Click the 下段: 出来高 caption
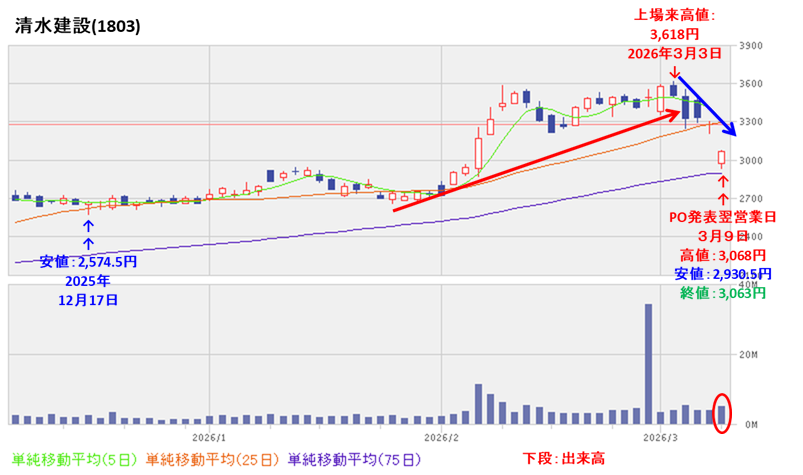The image size is (803, 475). 565,459
